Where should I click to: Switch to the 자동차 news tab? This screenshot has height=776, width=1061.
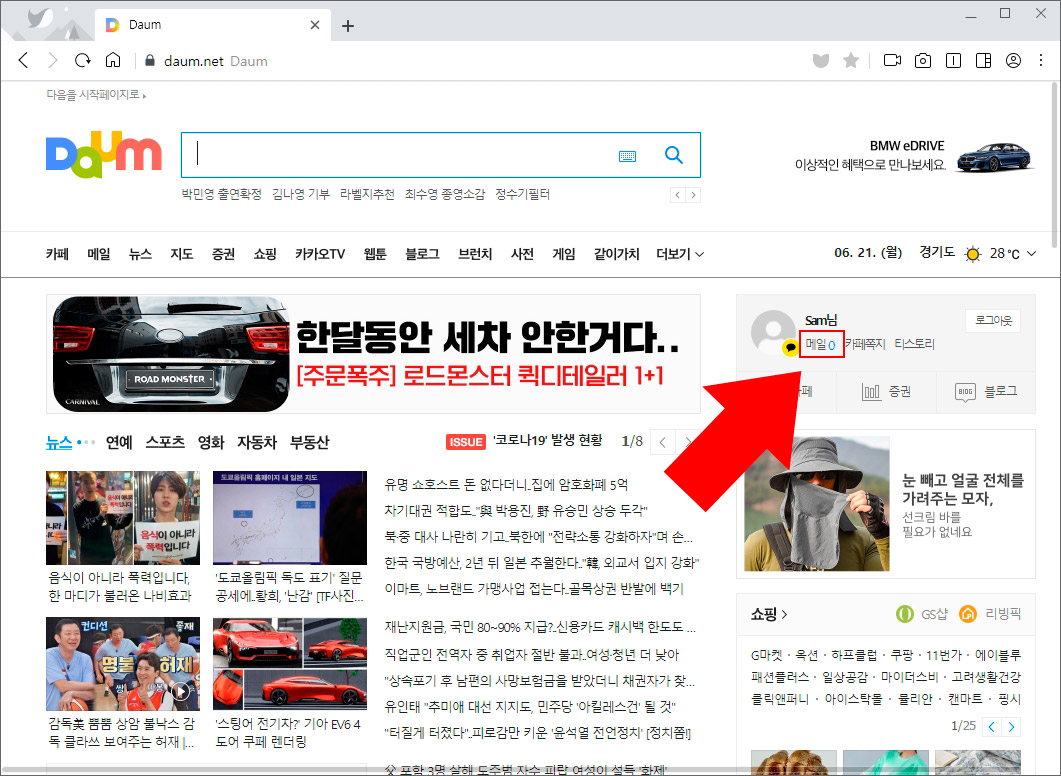(x=257, y=442)
